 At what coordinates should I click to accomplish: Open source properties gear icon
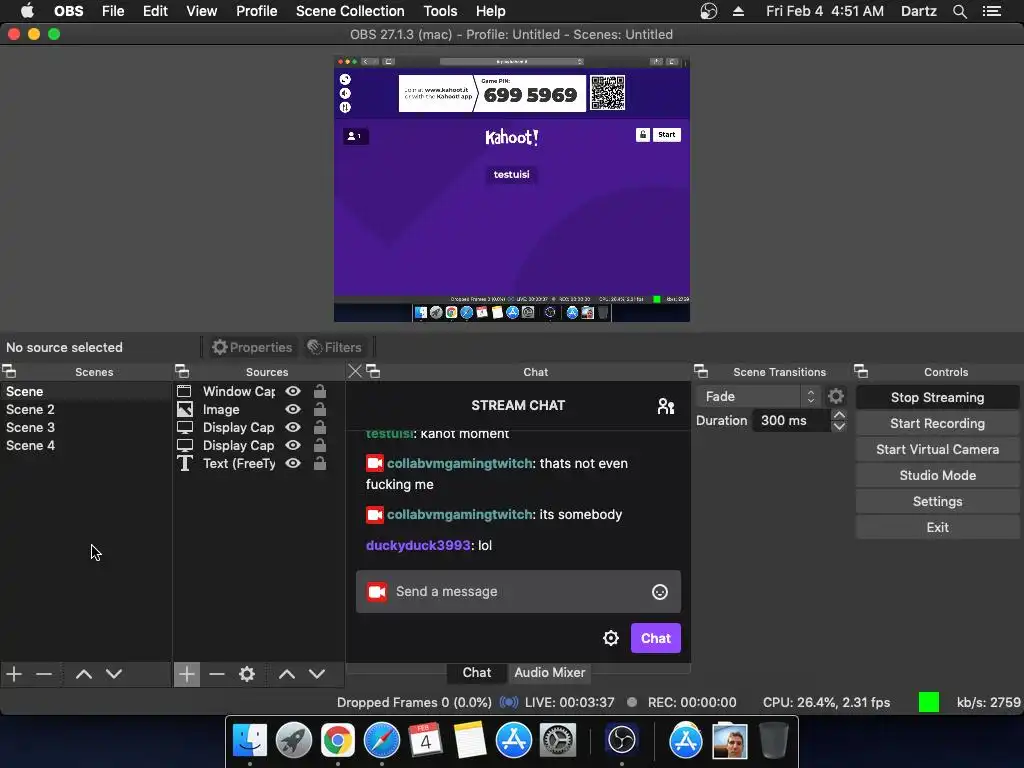click(247, 674)
